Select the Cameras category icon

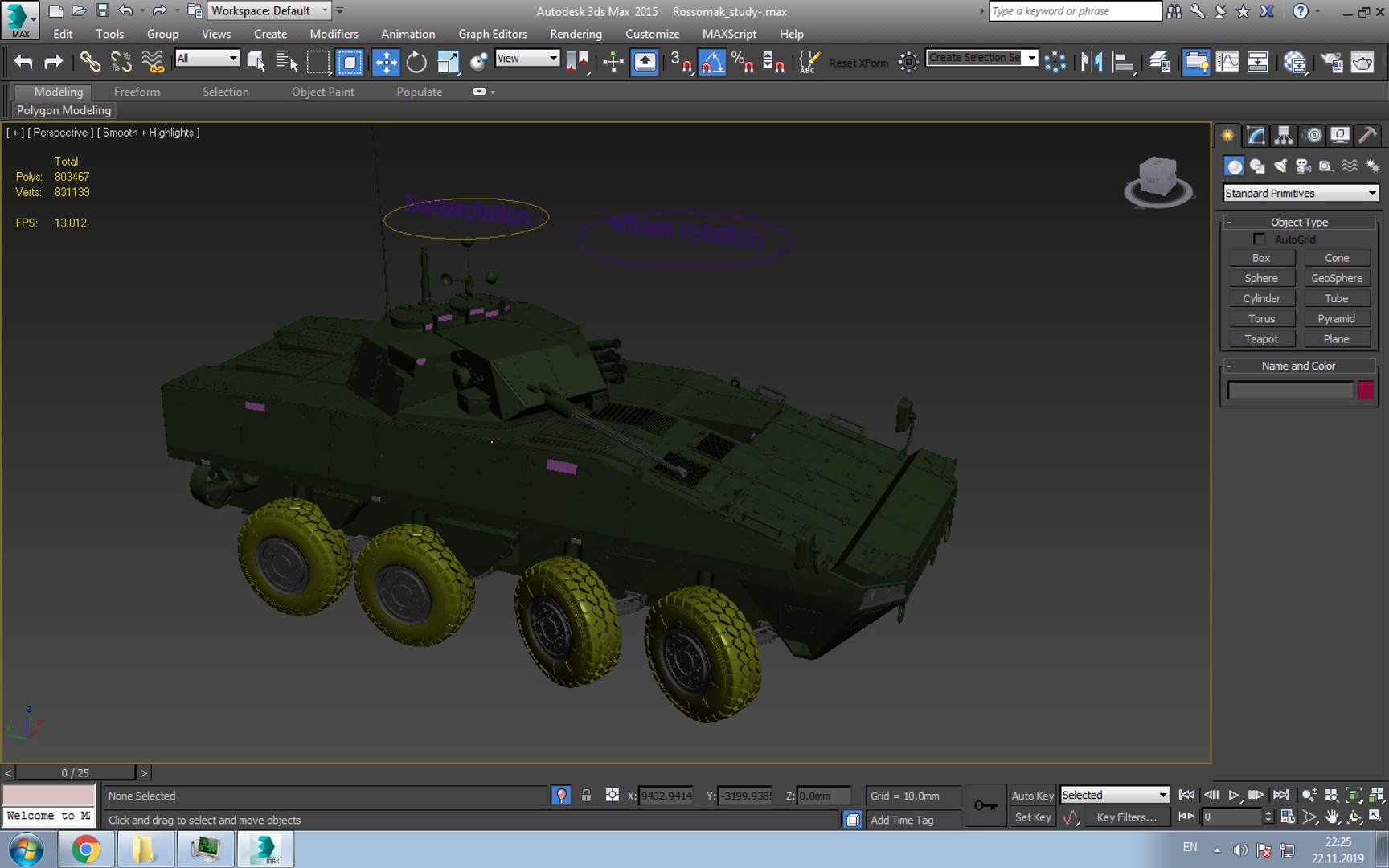click(1303, 166)
